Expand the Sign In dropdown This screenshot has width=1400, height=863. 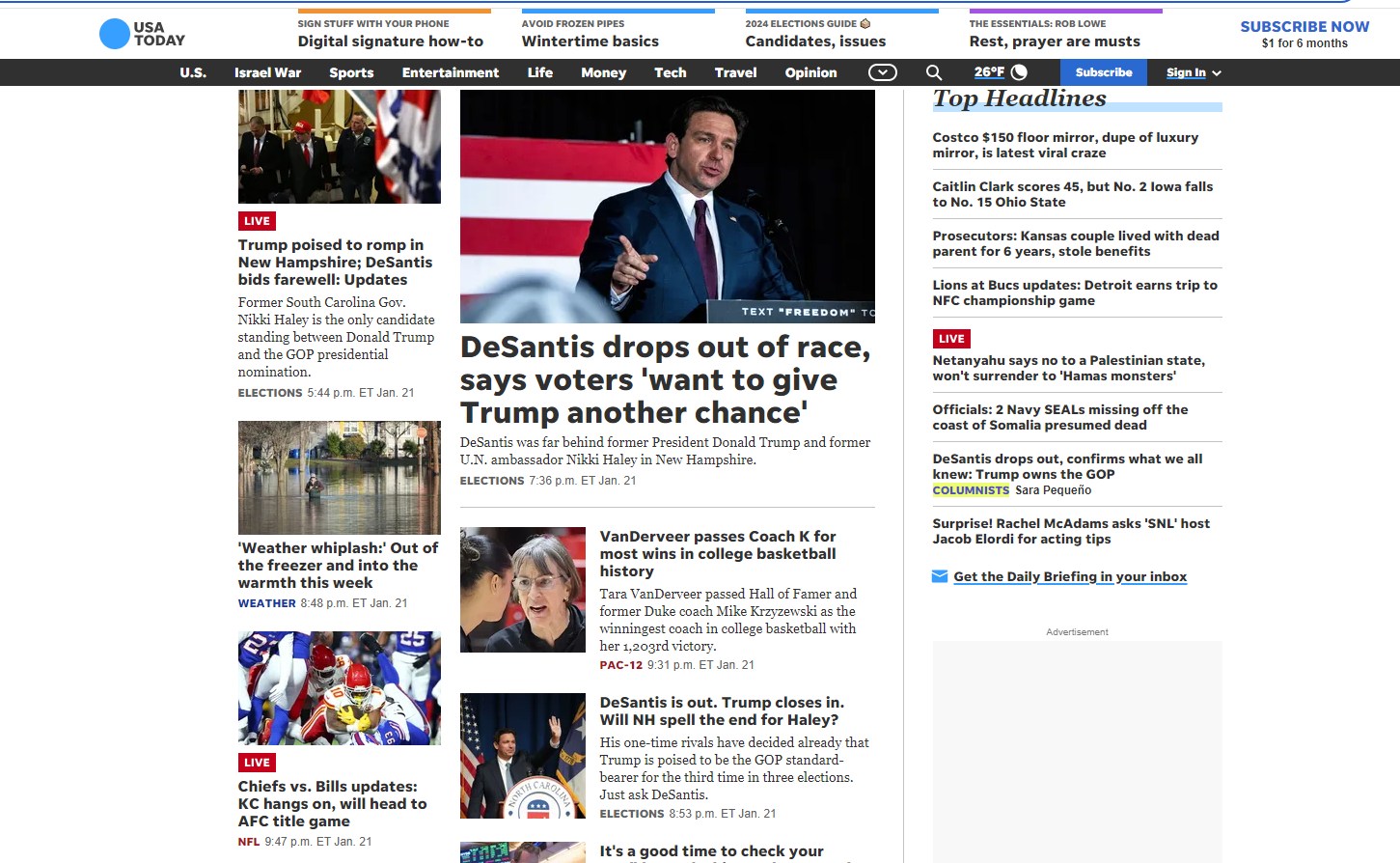point(1194,72)
